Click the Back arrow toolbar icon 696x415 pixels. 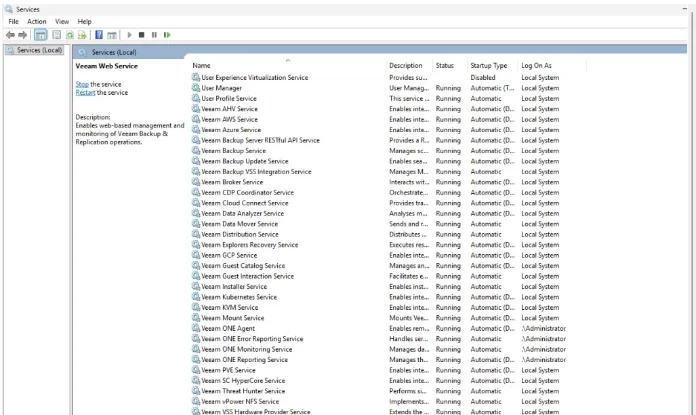tap(10, 35)
